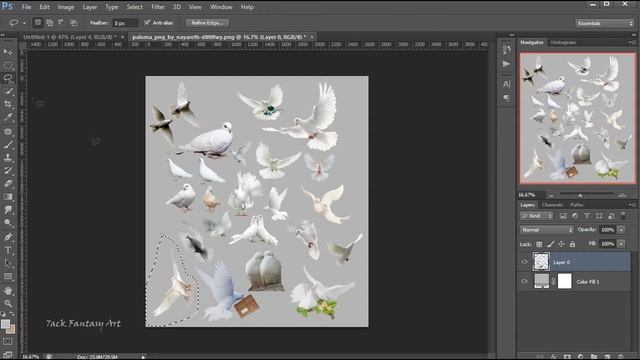Toggle Quick Mask mode
This screenshot has width=640, height=360.
pos(8,341)
